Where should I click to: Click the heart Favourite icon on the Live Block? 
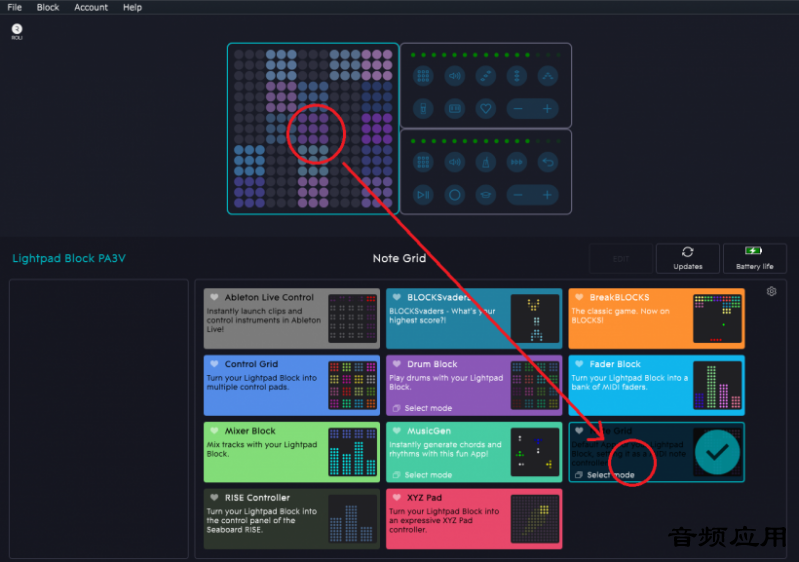click(486, 109)
